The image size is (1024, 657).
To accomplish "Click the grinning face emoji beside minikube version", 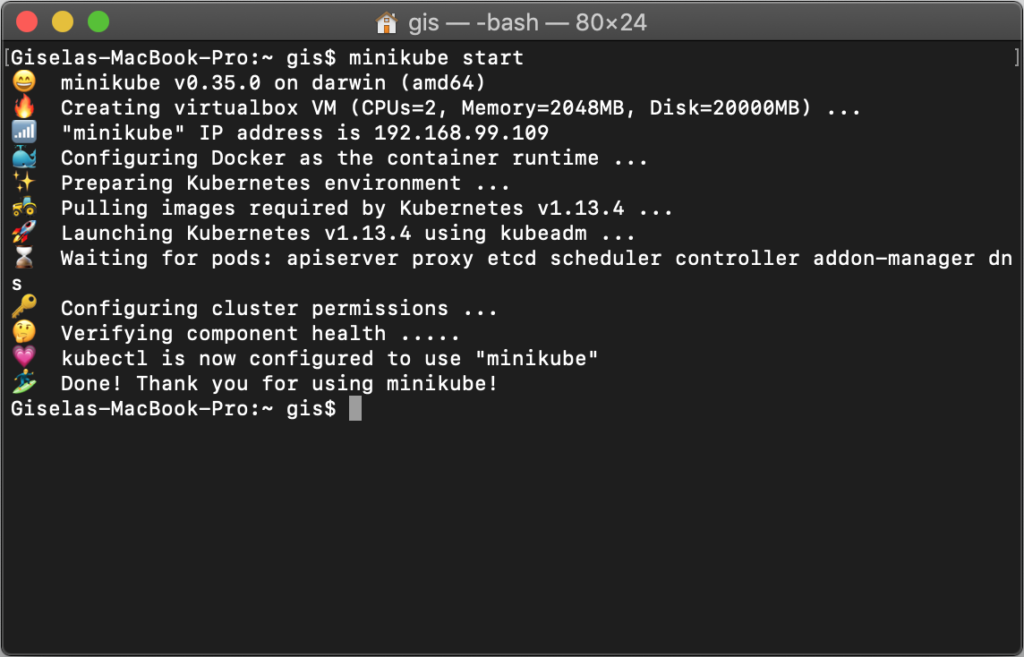I will [x=24, y=82].
